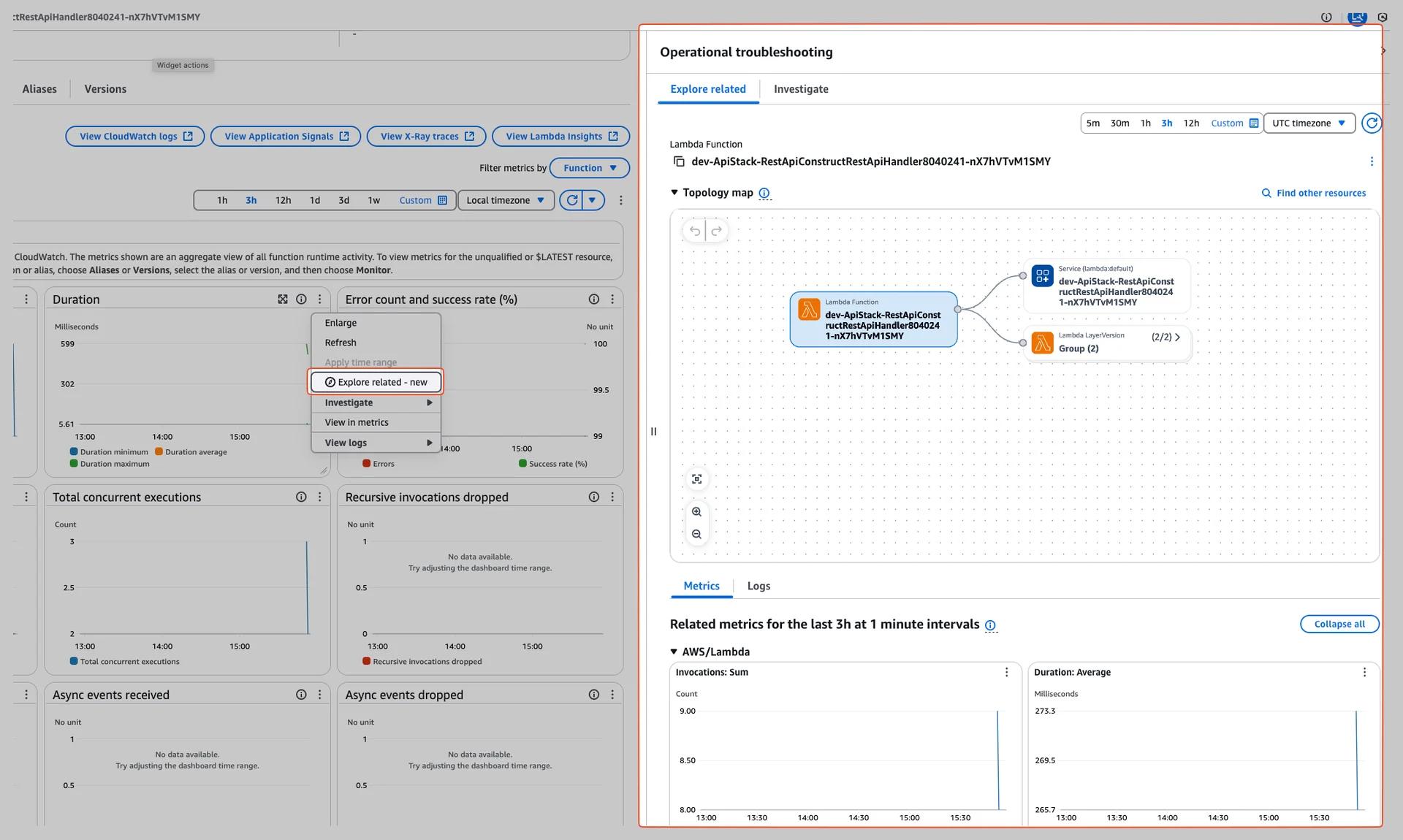The width and height of the screenshot is (1403, 840).
Task: Open the Explore related tab
Action: 708,89
